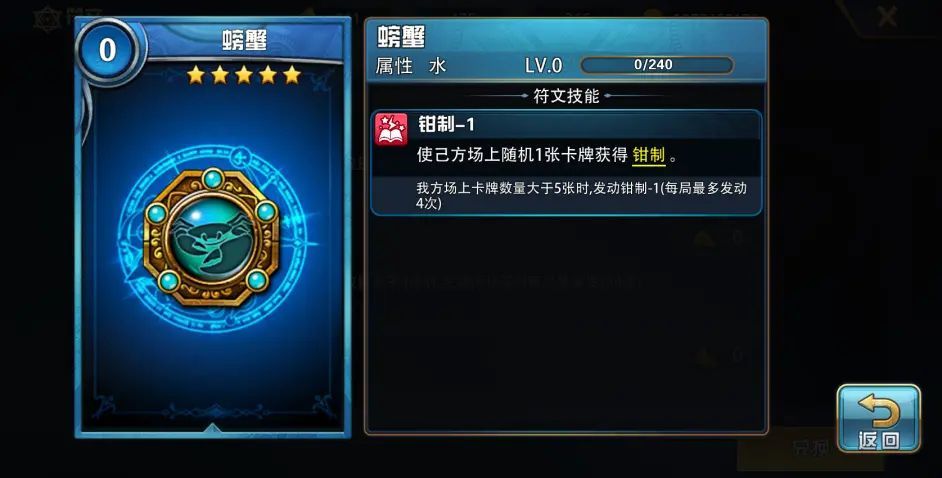Close the dimmed X at top right

[887, 16]
